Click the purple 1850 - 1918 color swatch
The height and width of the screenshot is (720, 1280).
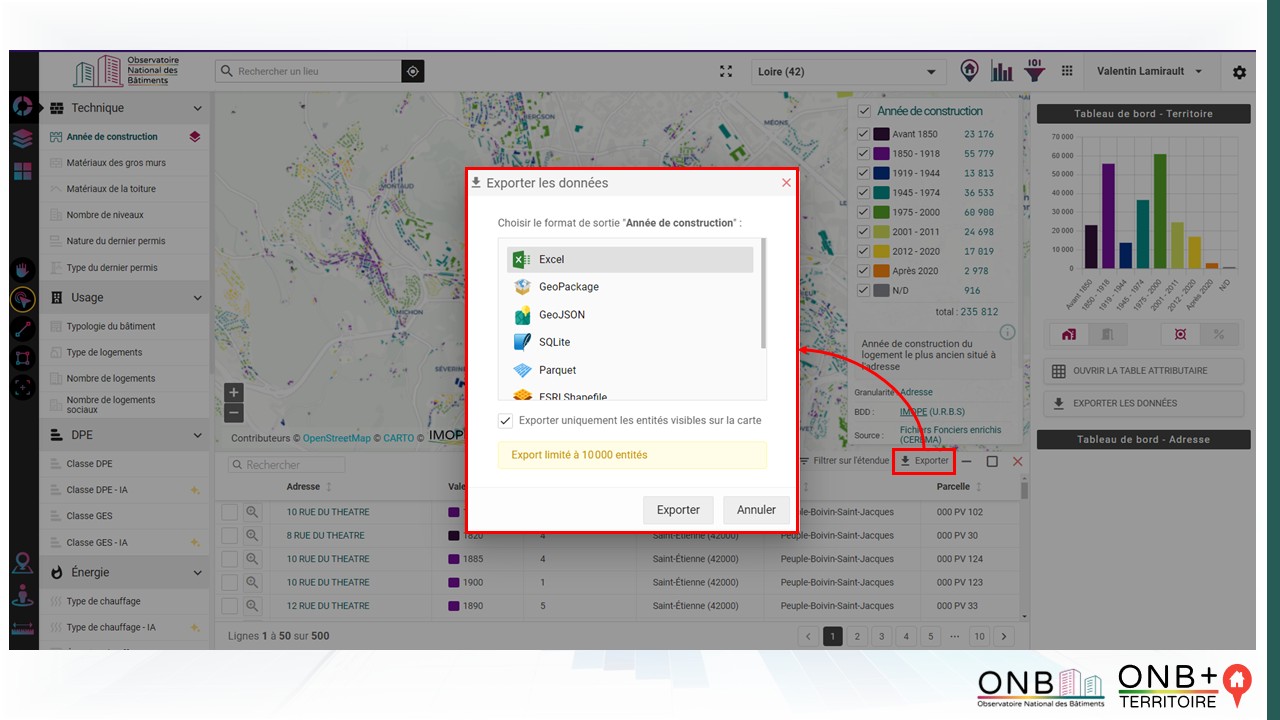click(x=881, y=154)
